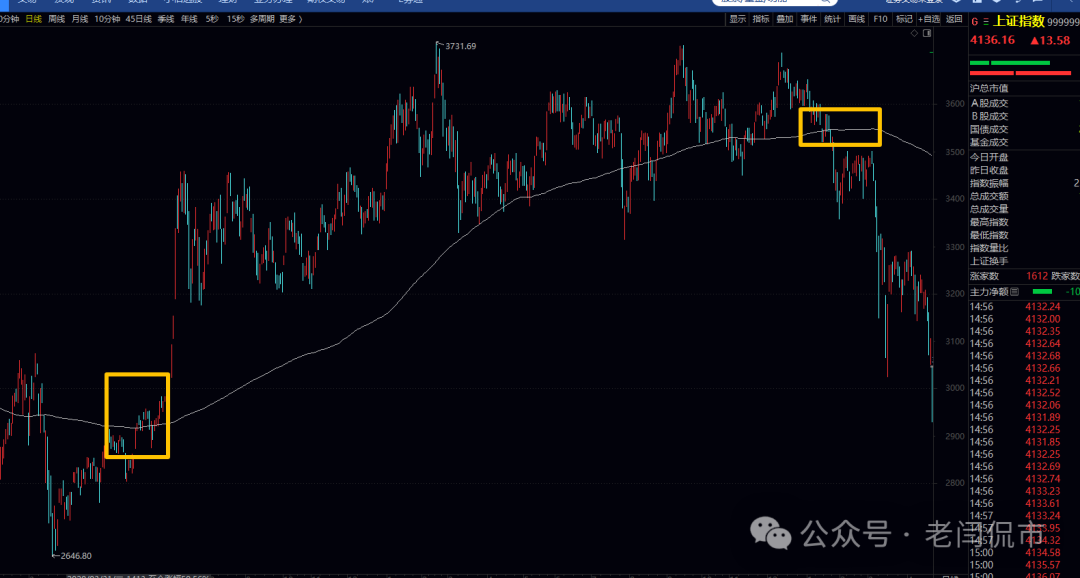1080x578 pixels.
Task: Click the 上证指数 index title
Action: 1018,21
